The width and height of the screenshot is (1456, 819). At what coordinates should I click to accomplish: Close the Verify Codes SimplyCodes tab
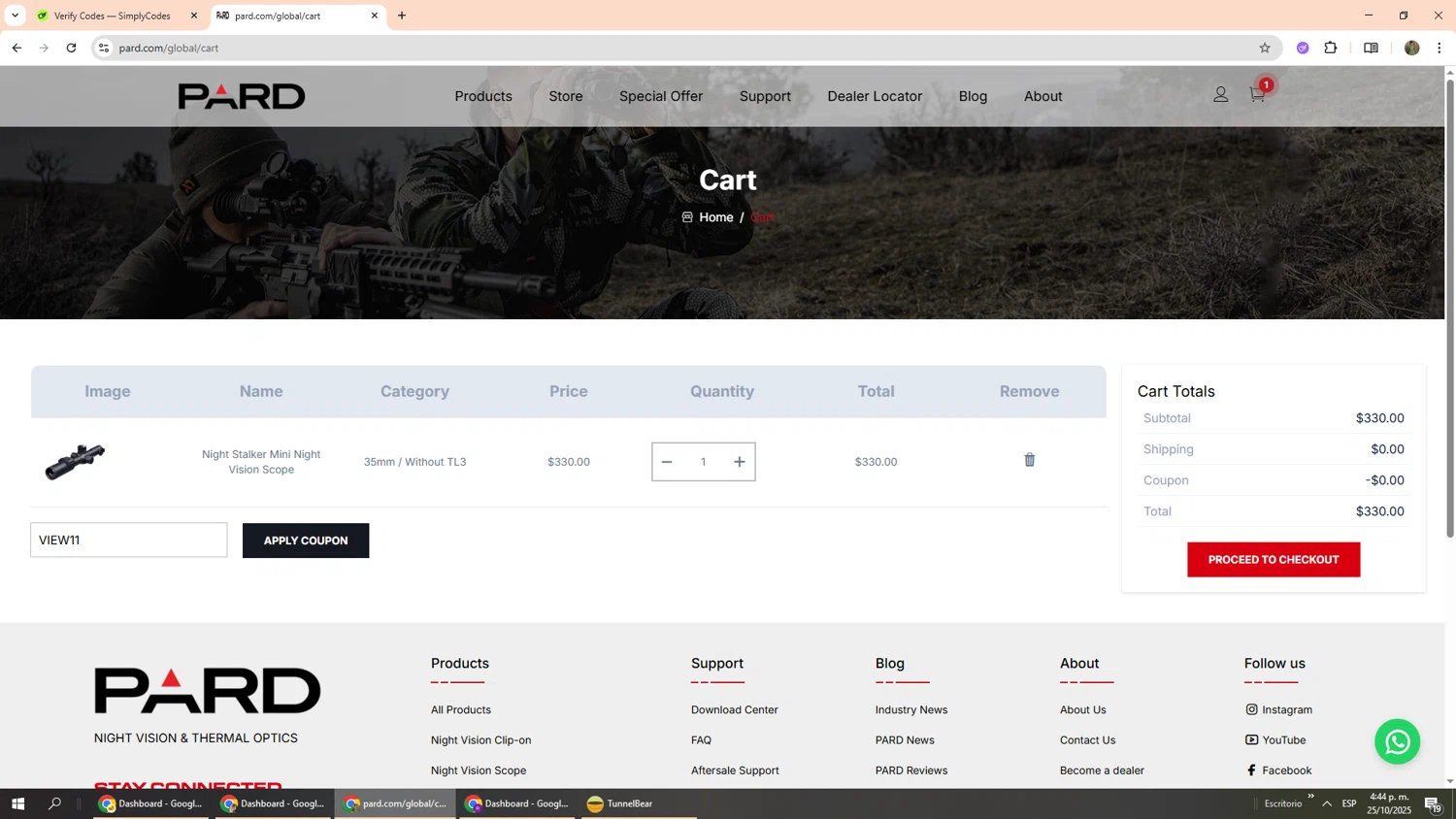(x=194, y=16)
